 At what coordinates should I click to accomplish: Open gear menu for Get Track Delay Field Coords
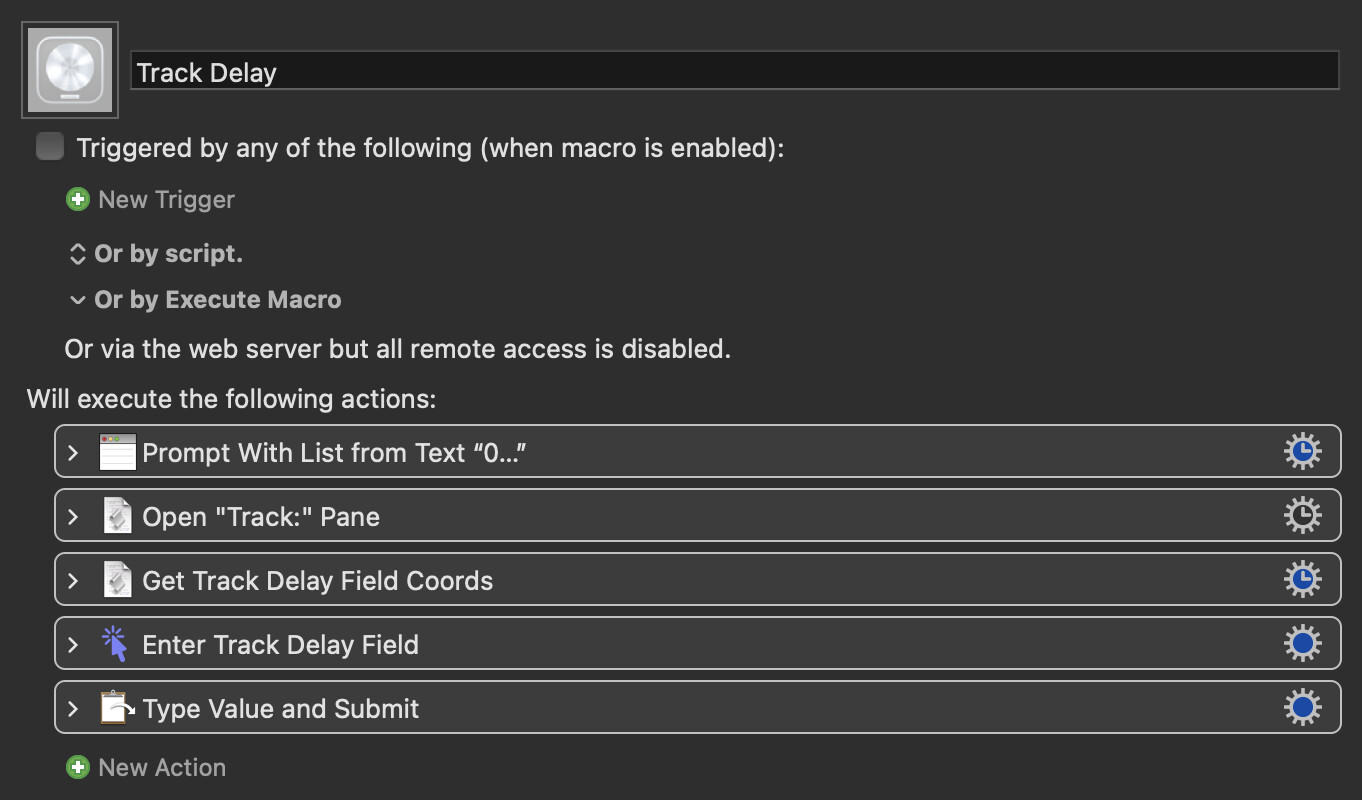[1302, 580]
